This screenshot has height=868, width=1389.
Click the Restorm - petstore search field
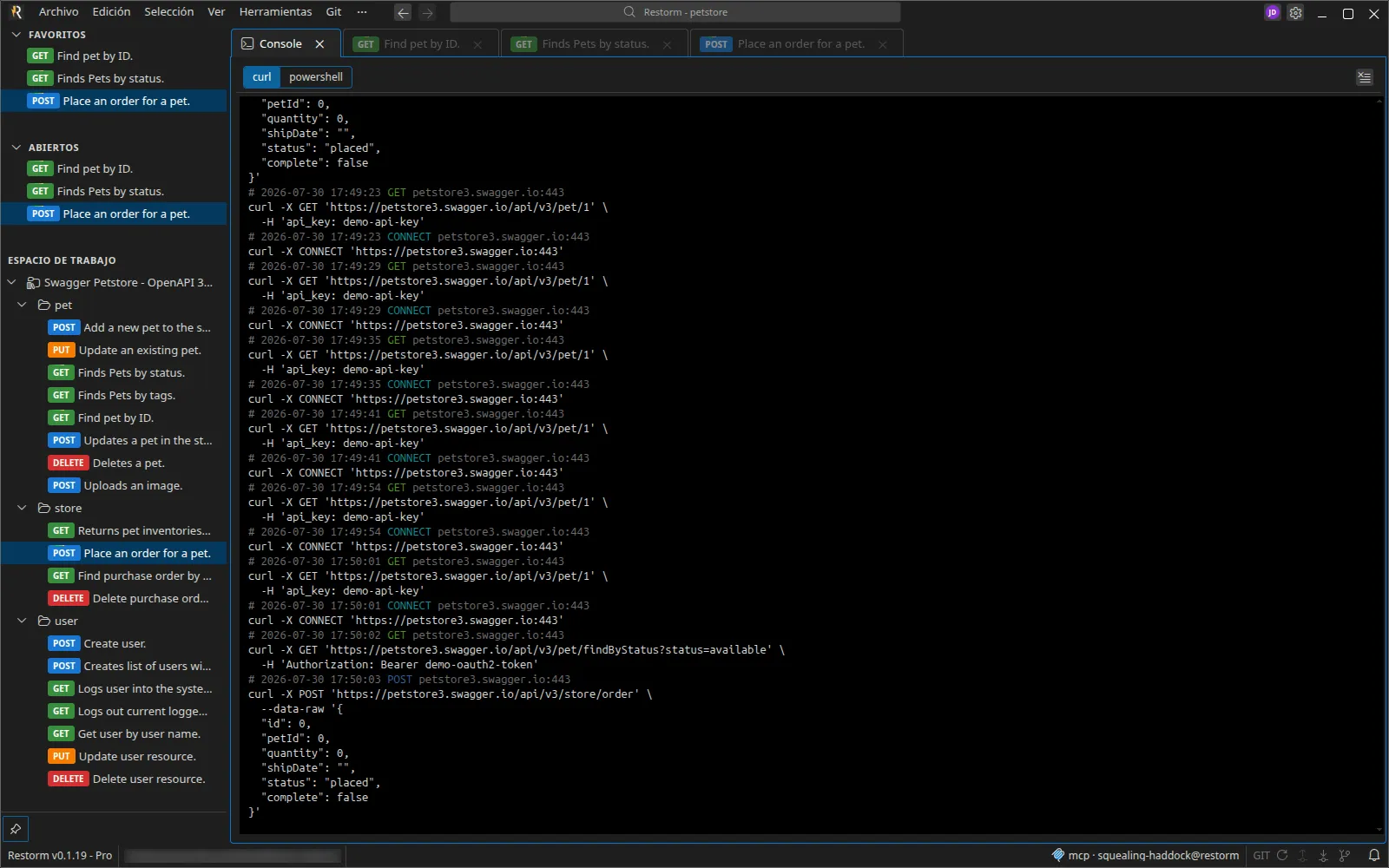tap(675, 12)
